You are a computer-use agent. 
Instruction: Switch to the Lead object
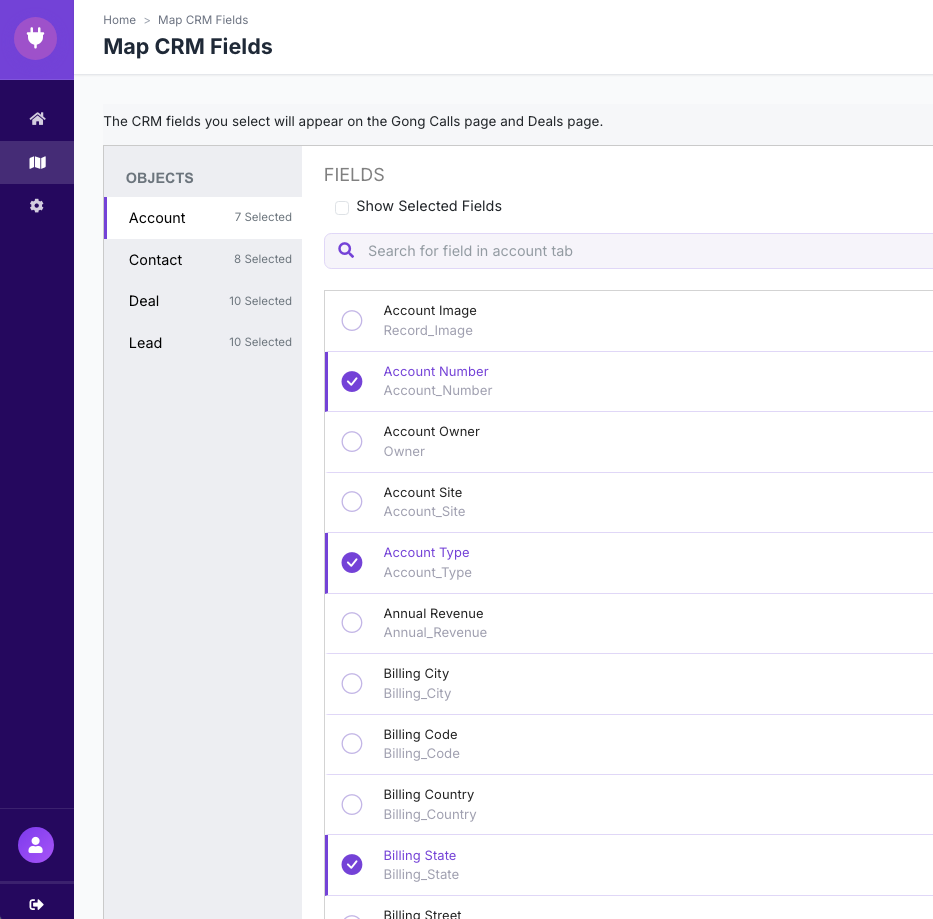203,343
